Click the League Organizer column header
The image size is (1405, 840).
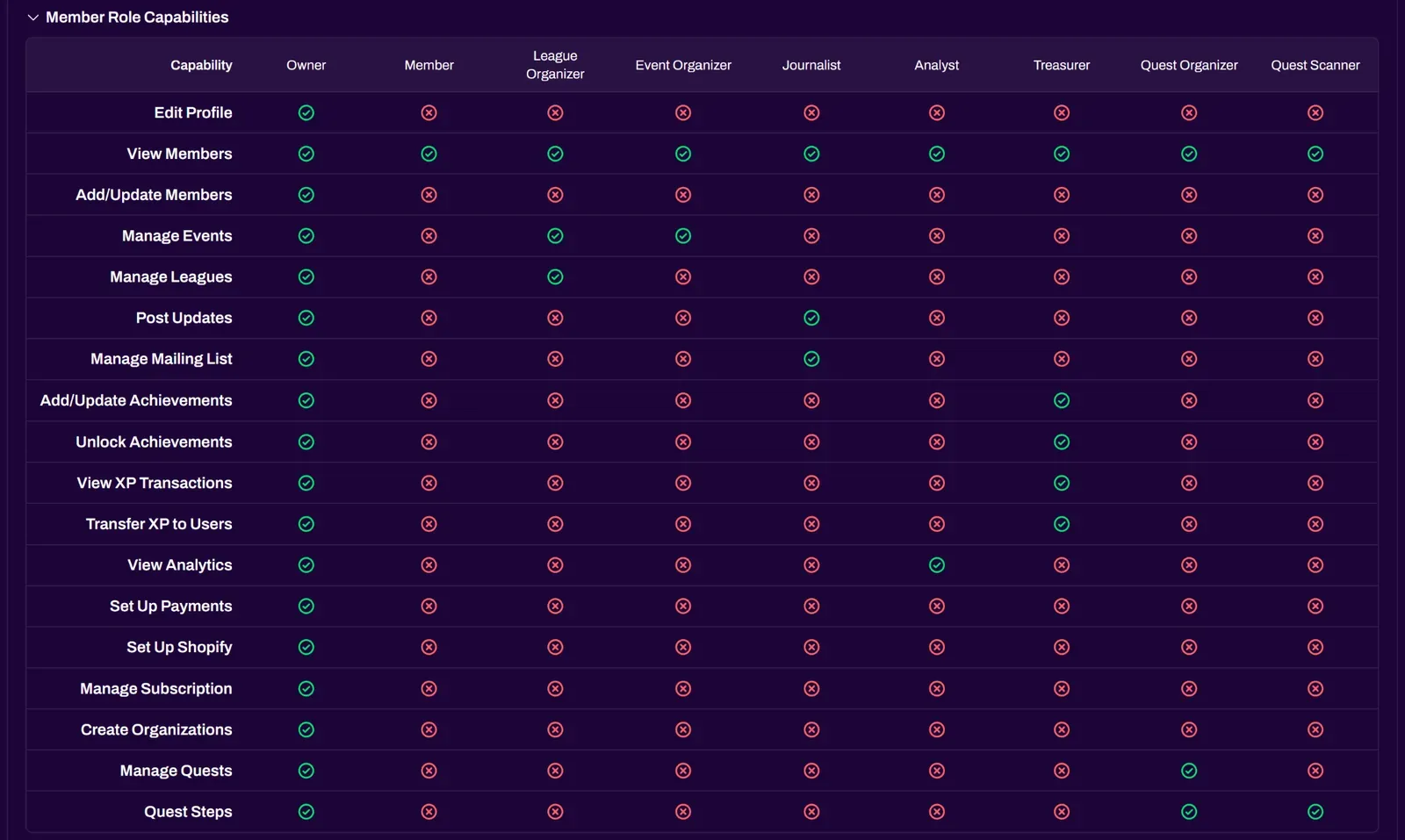pyautogui.click(x=555, y=65)
